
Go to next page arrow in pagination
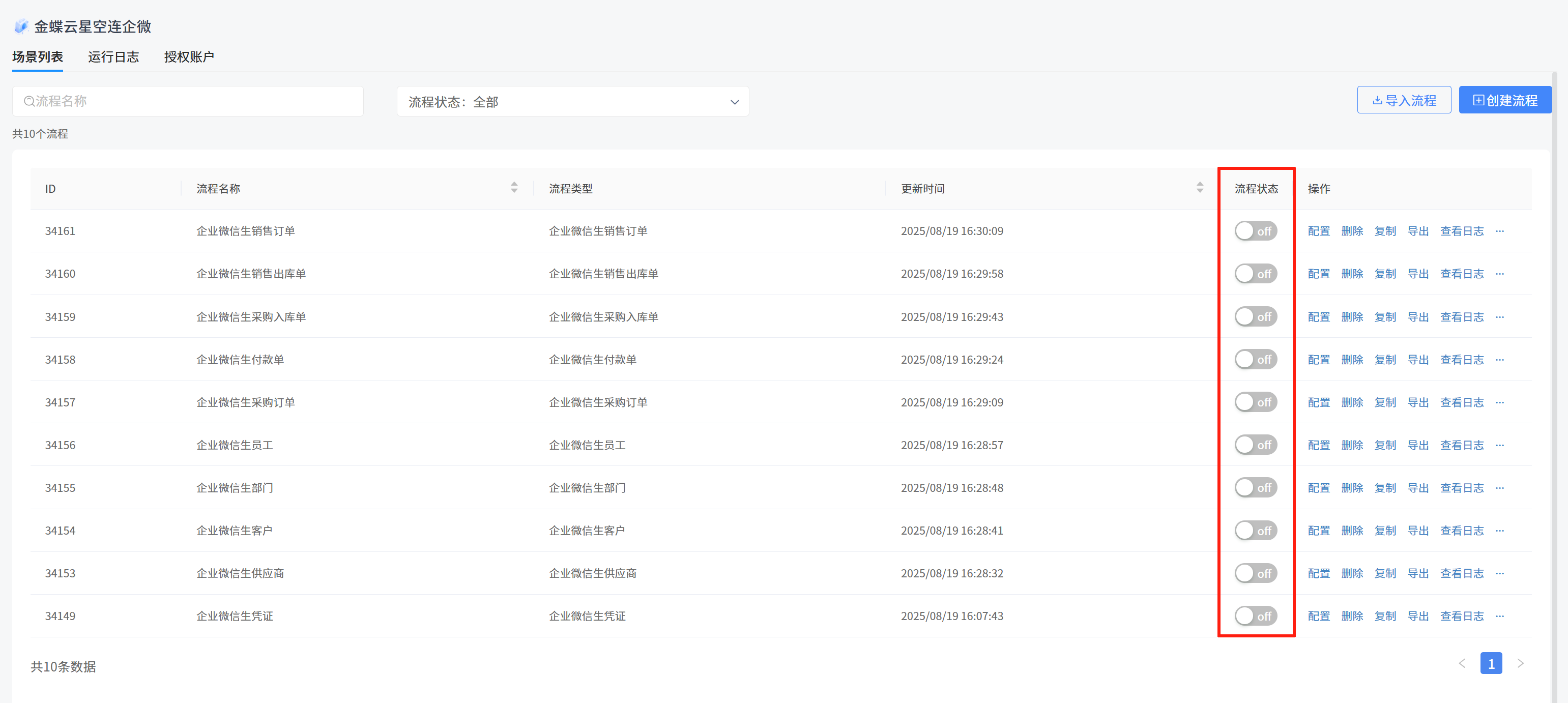pyautogui.click(x=1521, y=663)
